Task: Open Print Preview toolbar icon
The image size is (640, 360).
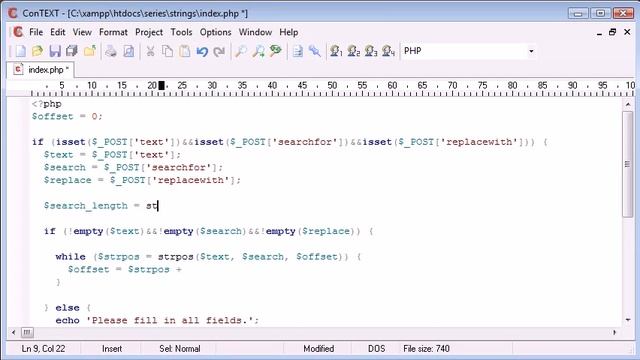Action: click(x=129, y=51)
